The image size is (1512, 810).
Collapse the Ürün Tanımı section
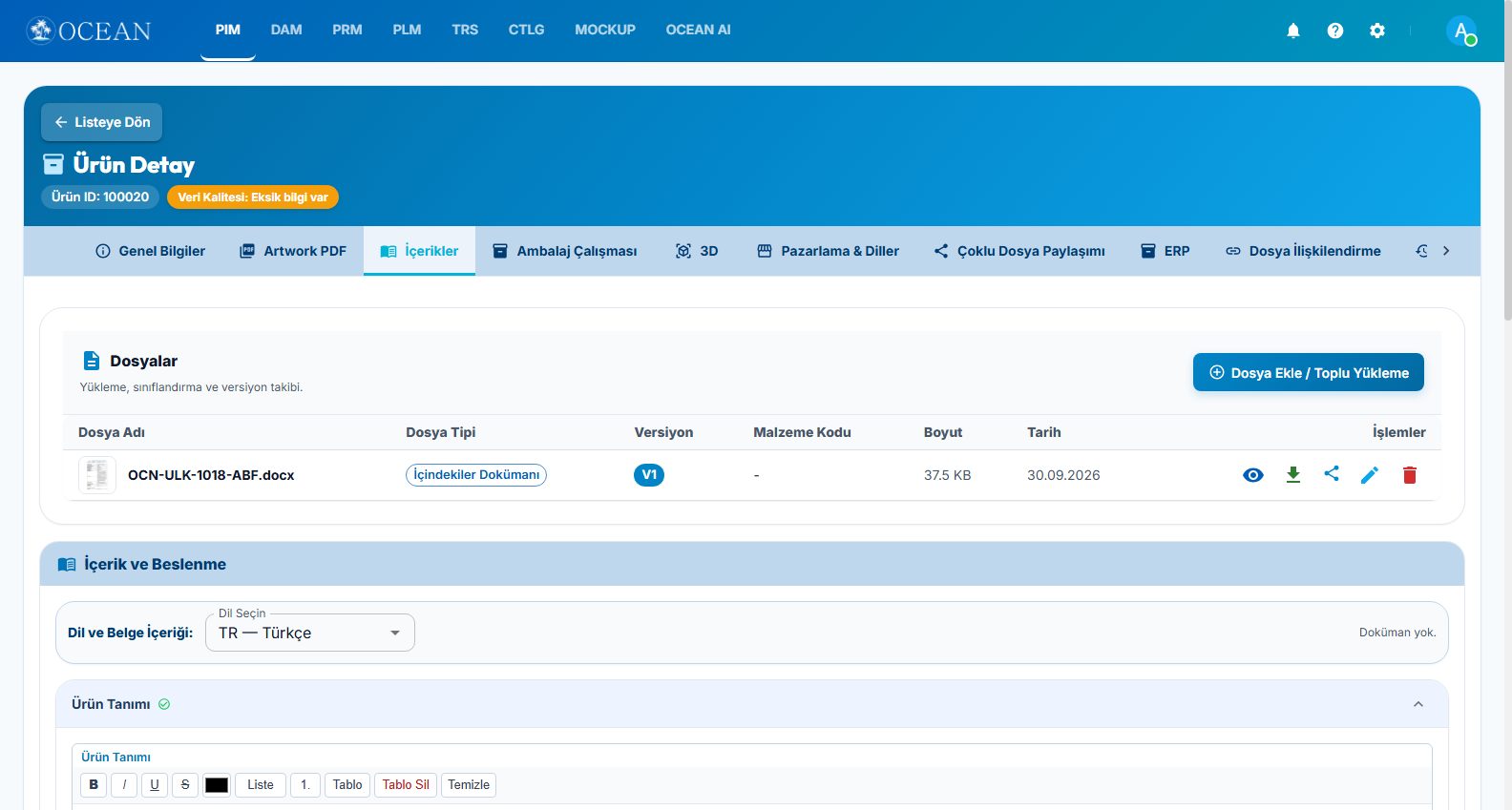point(1418,704)
